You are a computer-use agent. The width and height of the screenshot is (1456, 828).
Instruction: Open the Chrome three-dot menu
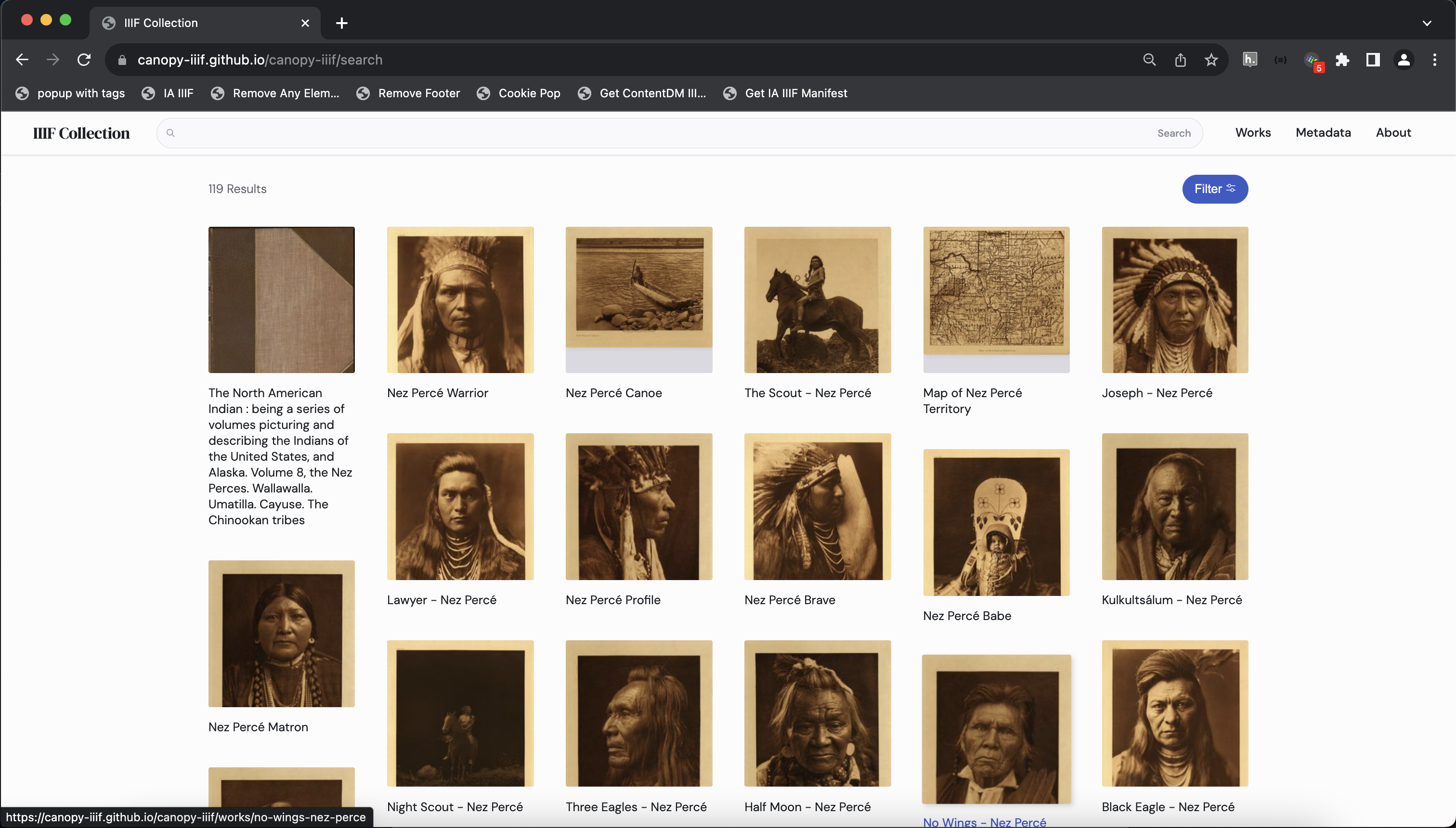click(1434, 60)
